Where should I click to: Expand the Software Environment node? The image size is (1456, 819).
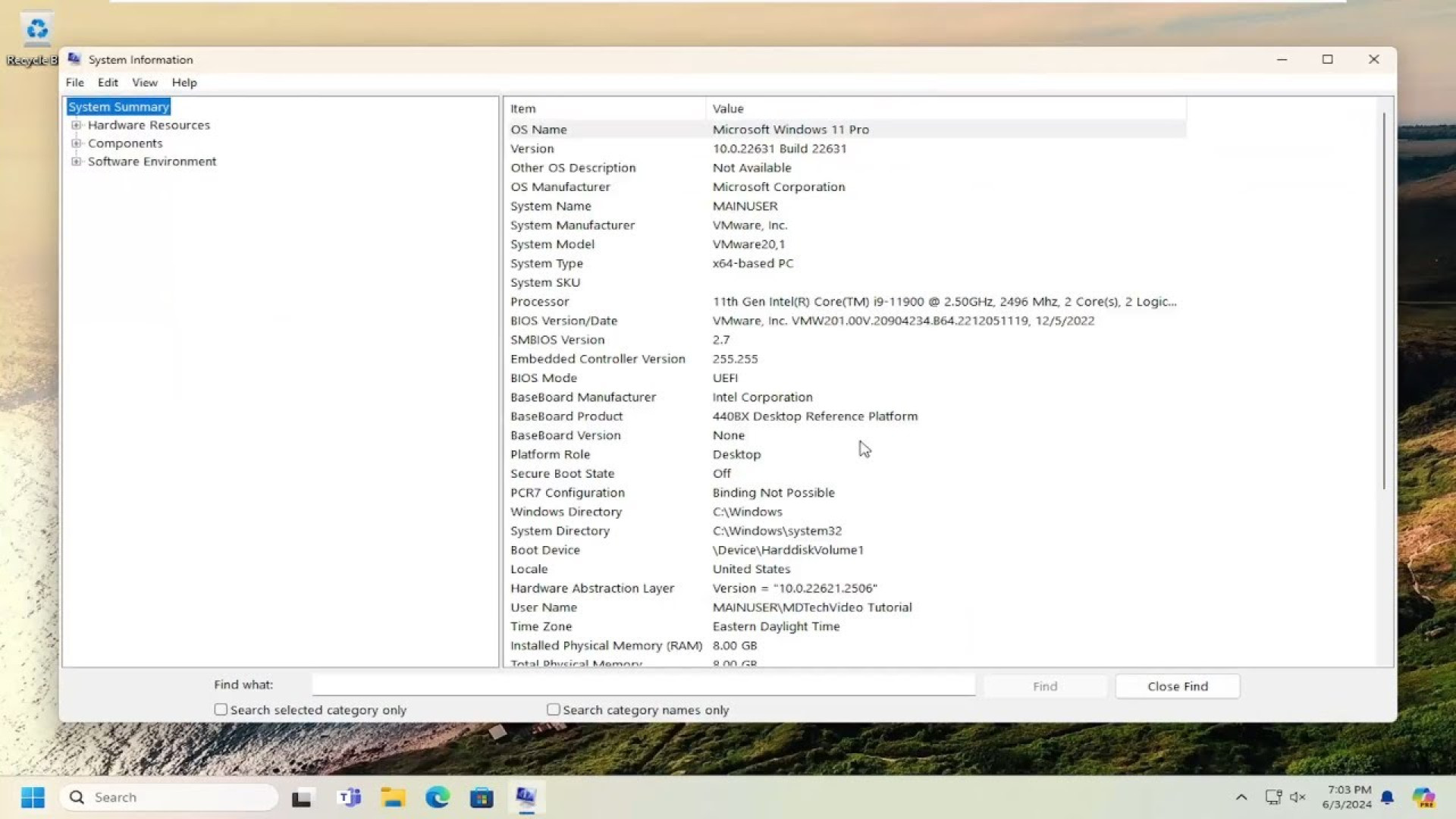[x=76, y=162]
